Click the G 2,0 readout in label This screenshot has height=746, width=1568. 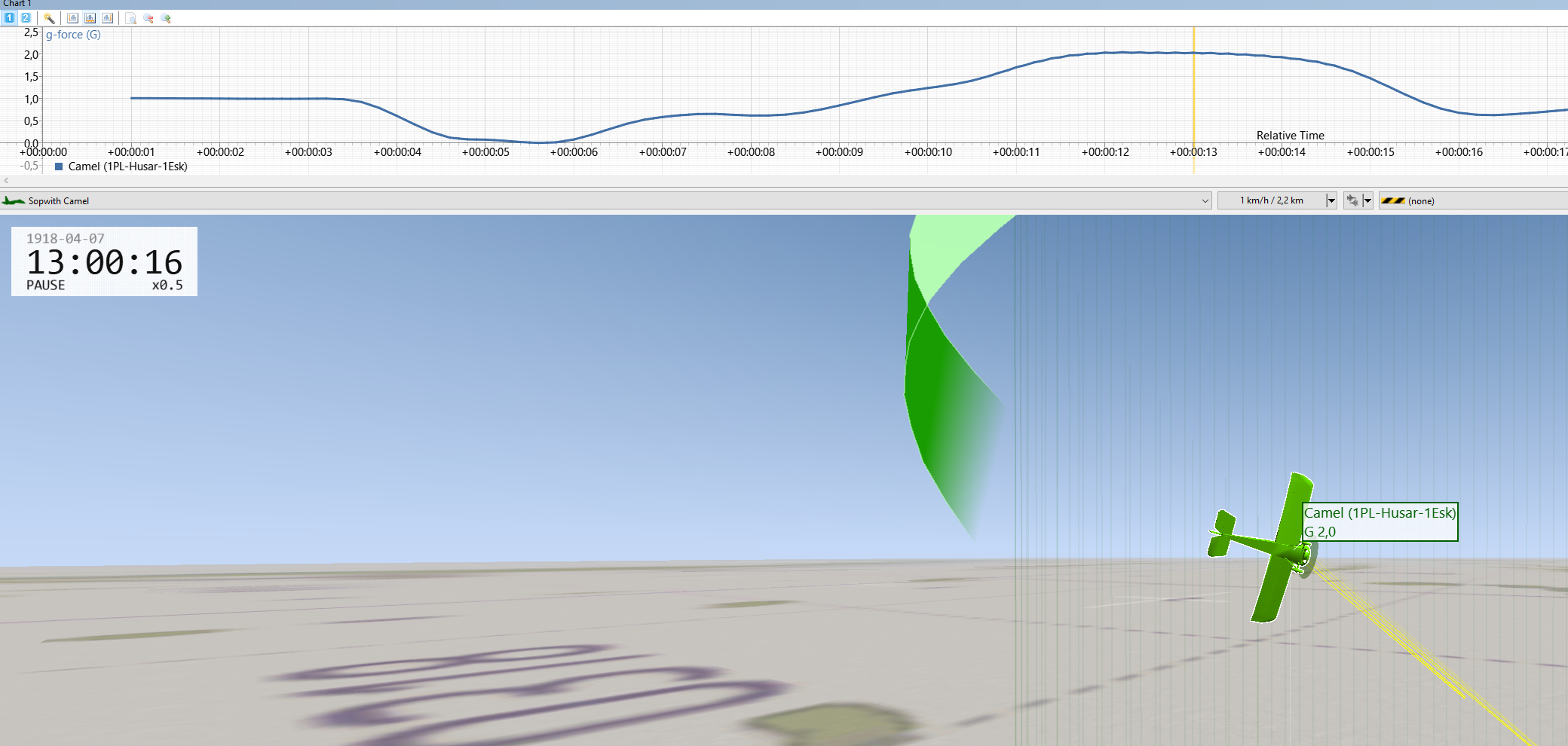pyautogui.click(x=1320, y=531)
